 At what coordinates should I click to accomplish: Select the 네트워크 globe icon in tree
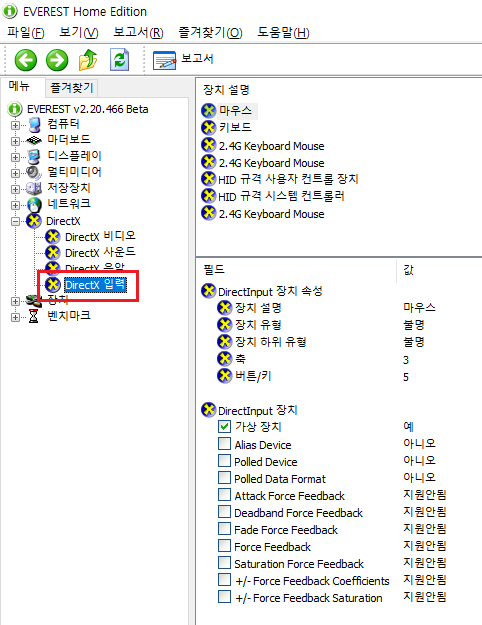(34, 205)
